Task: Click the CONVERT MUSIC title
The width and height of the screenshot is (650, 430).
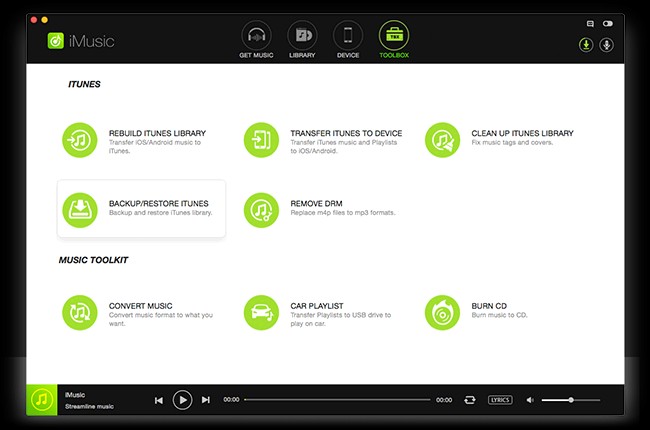Action: (141, 306)
